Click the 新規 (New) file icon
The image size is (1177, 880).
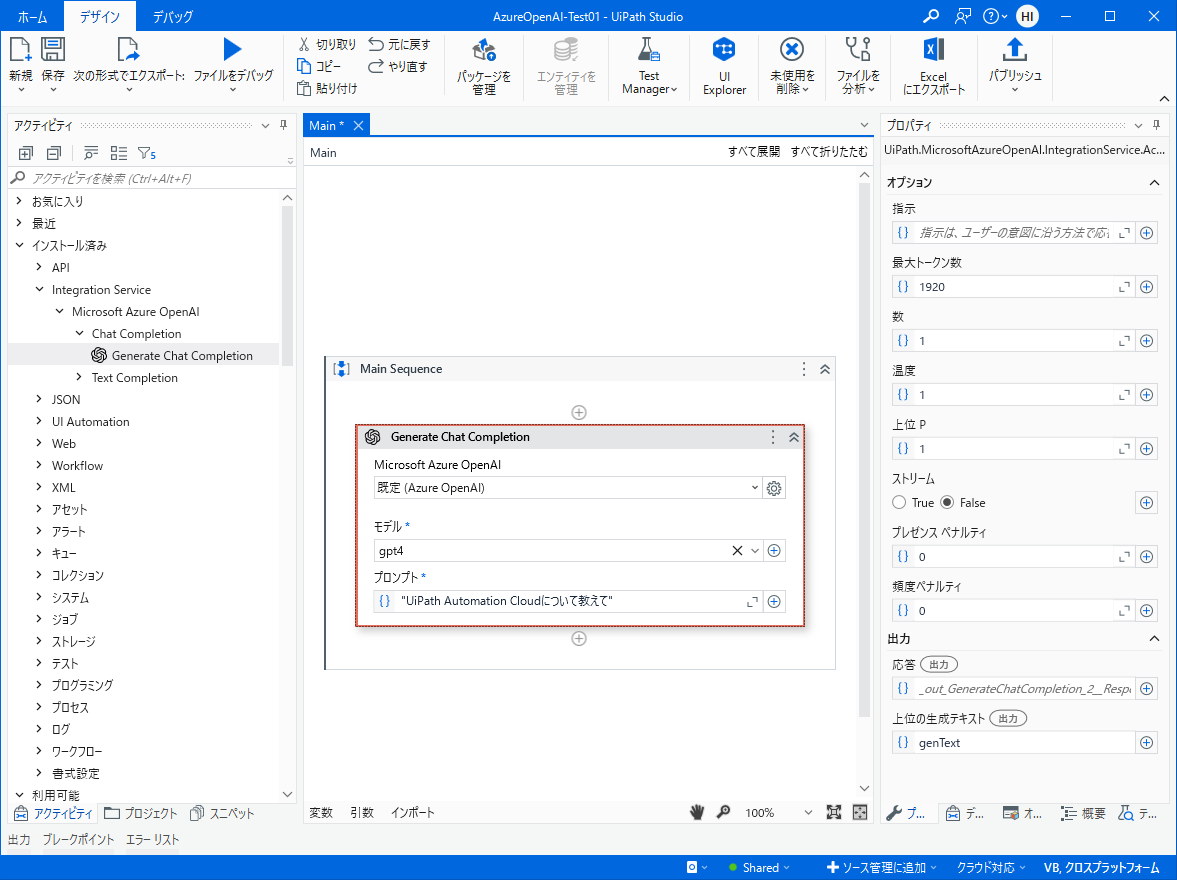(20, 50)
